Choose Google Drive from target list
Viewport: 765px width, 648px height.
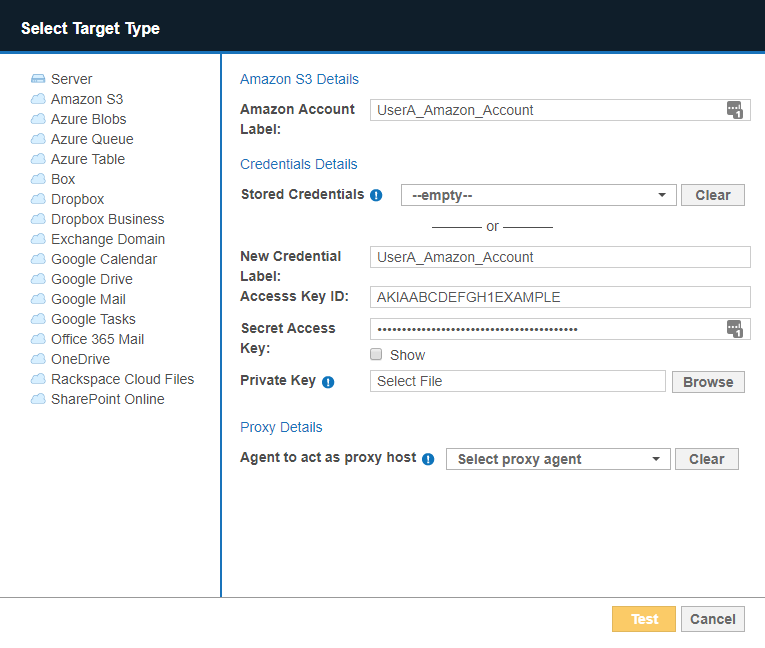pos(91,279)
